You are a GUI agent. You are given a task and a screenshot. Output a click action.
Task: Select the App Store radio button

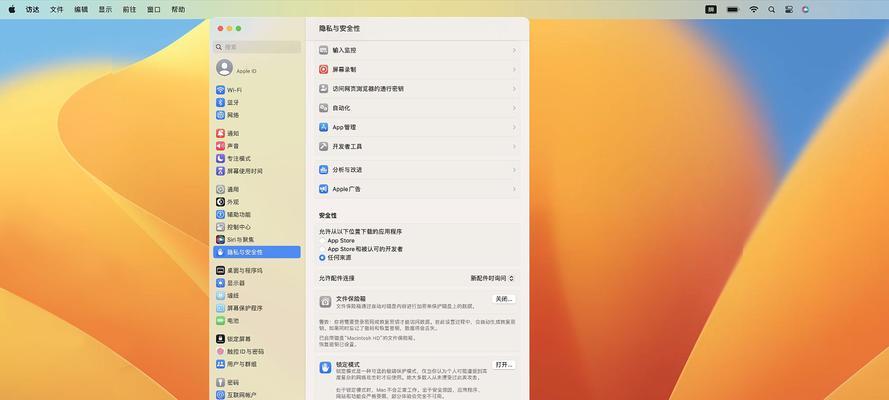point(322,241)
